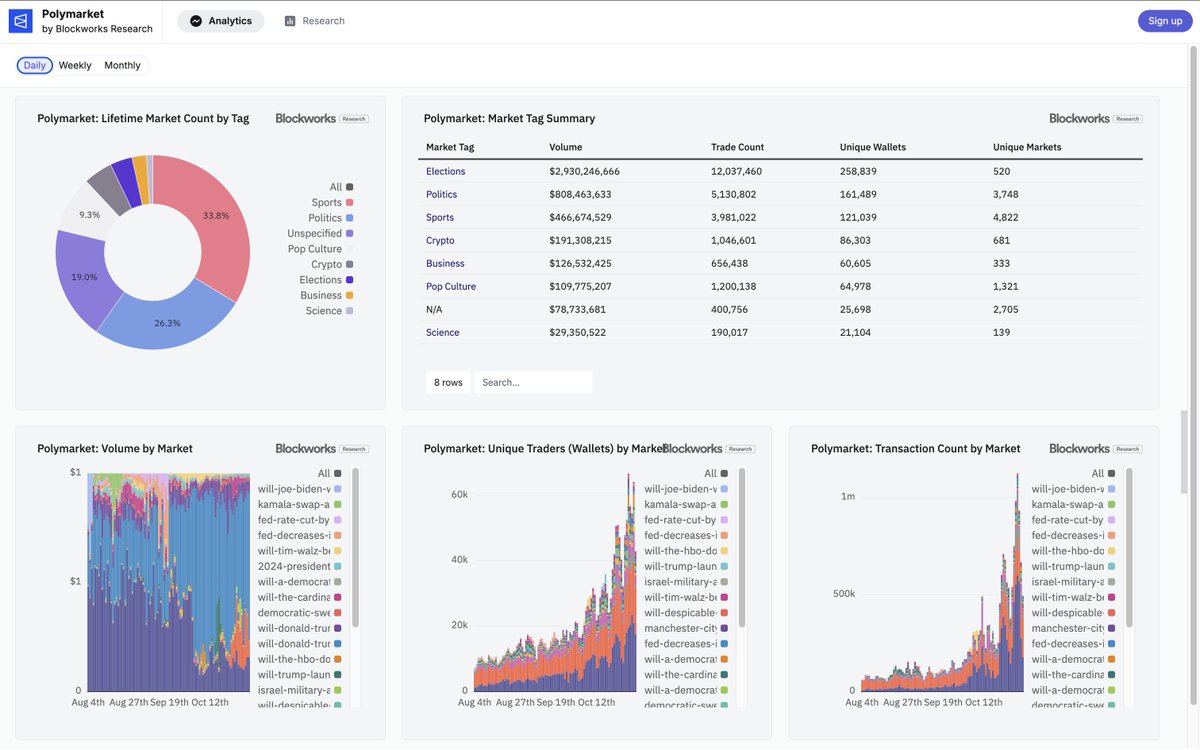Image resolution: width=1200 pixels, height=750 pixels.
Task: Click the Unique Traders legend scrollbar
Action: click(x=741, y=548)
